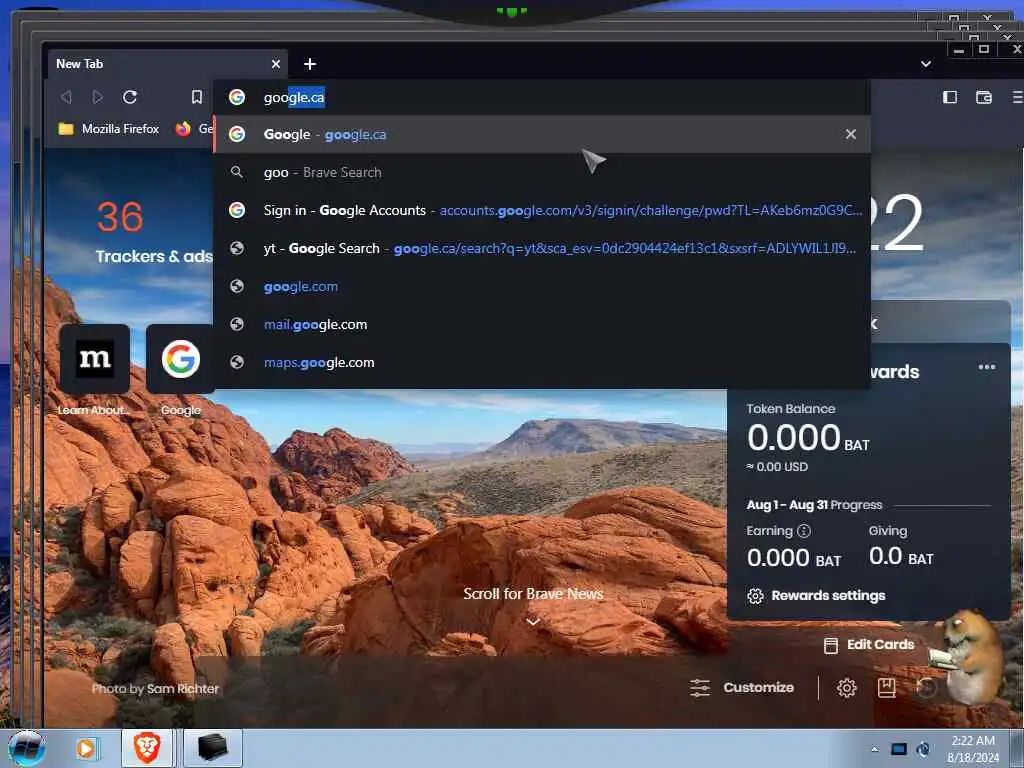Go back using the back arrow
The width and height of the screenshot is (1024, 768).
(x=66, y=97)
